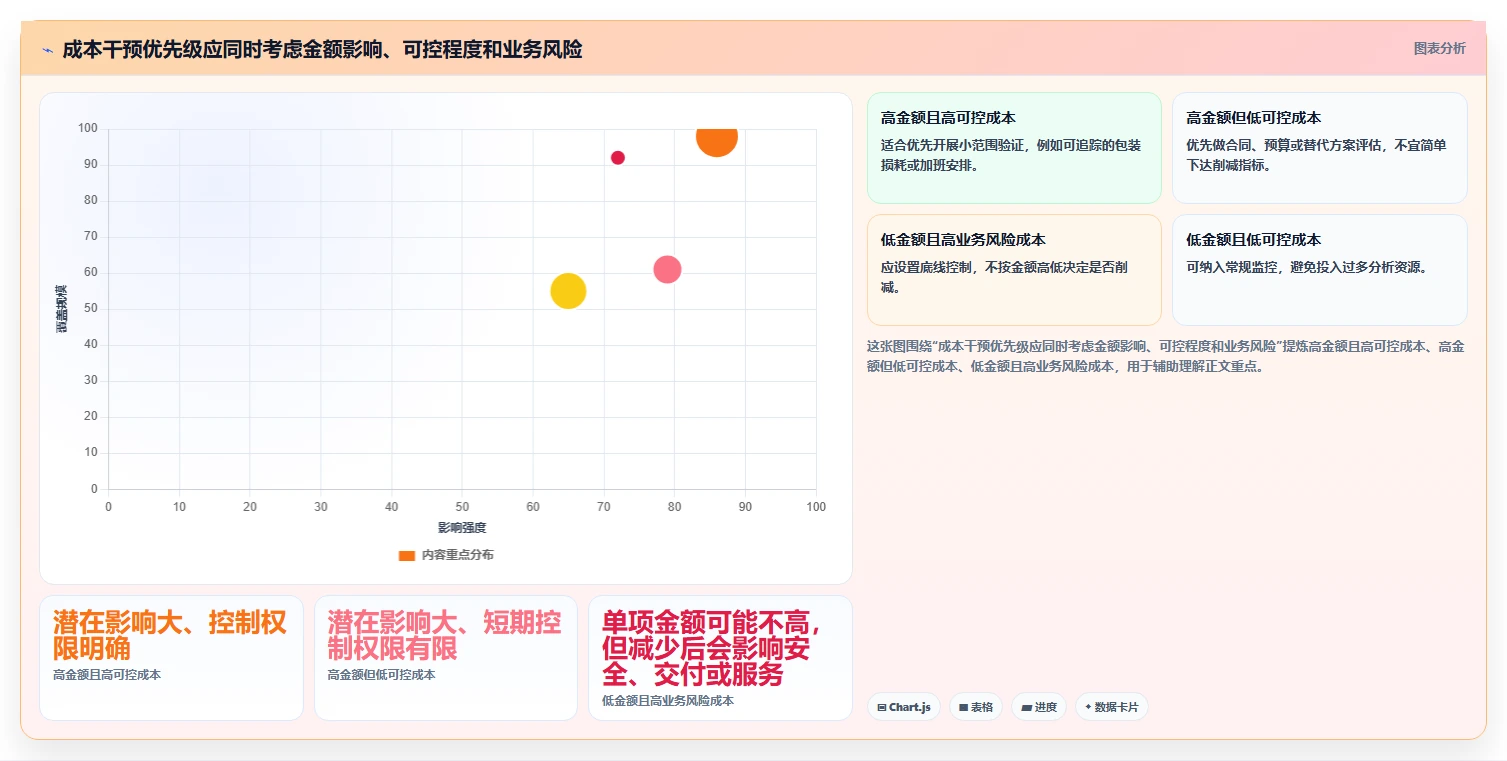Click the text 应设置底线控制
This screenshot has width=1507, height=761.
tap(927, 267)
